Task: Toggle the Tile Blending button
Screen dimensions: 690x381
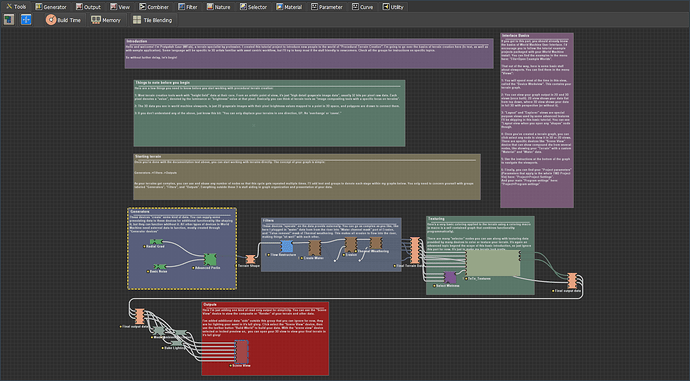Action: click(x=153, y=20)
